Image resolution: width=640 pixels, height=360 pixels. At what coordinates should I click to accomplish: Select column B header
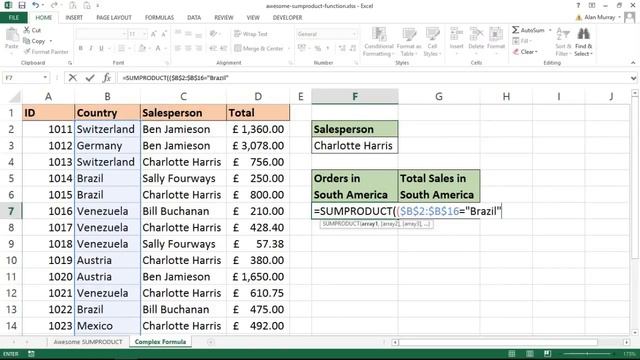tap(107, 97)
